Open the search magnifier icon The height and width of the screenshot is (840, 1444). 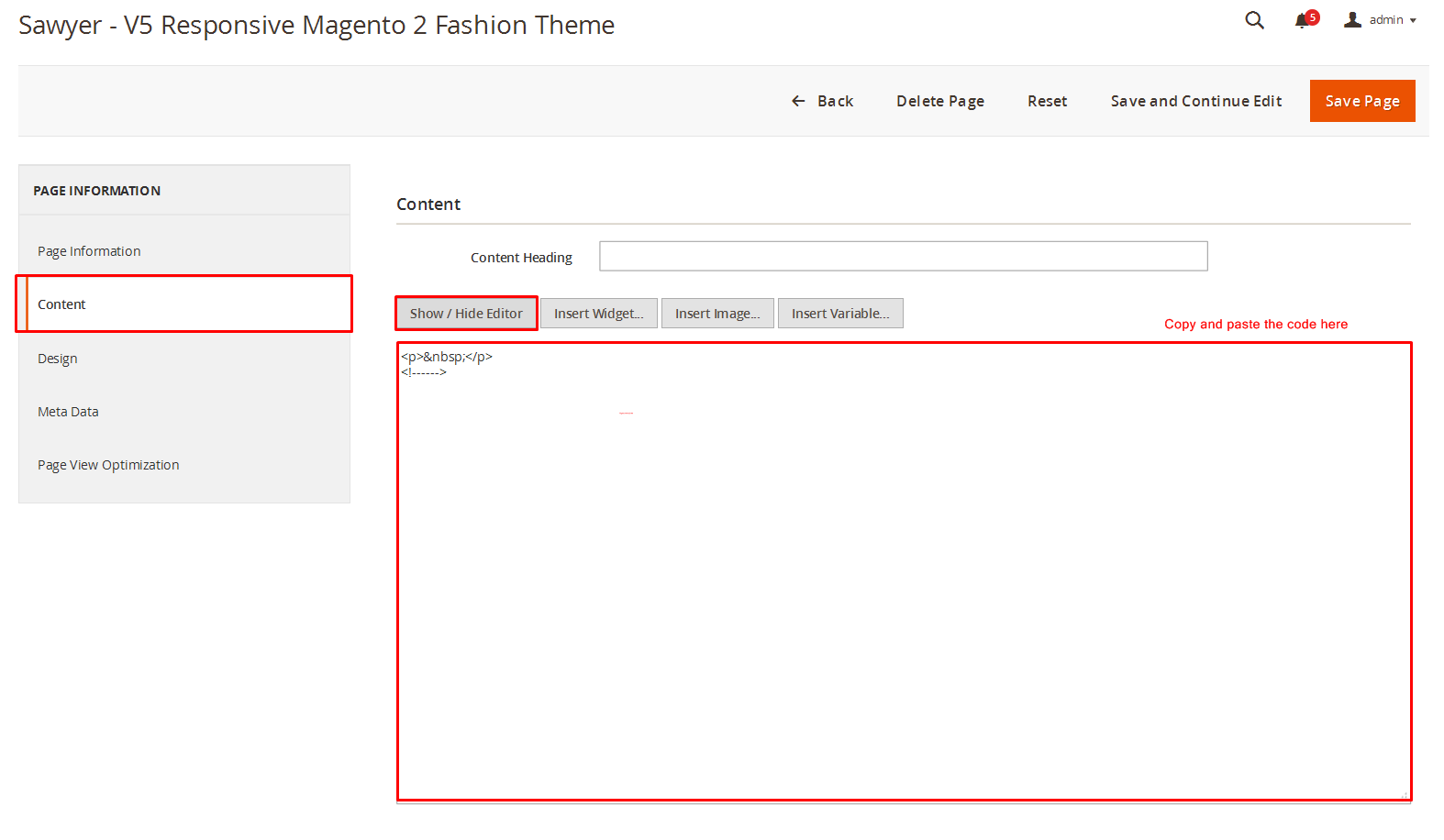click(1254, 20)
